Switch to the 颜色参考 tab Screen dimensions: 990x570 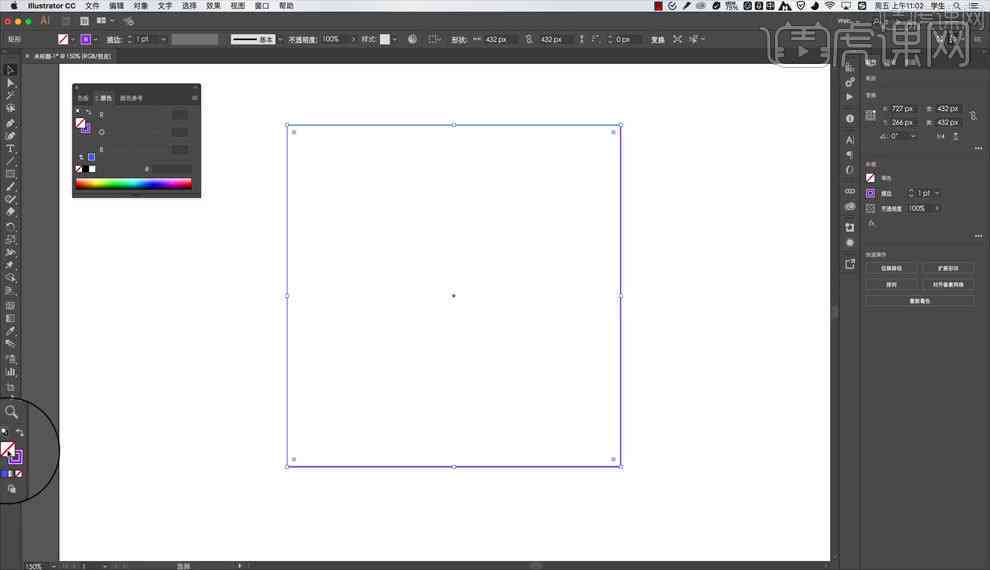tap(131, 98)
